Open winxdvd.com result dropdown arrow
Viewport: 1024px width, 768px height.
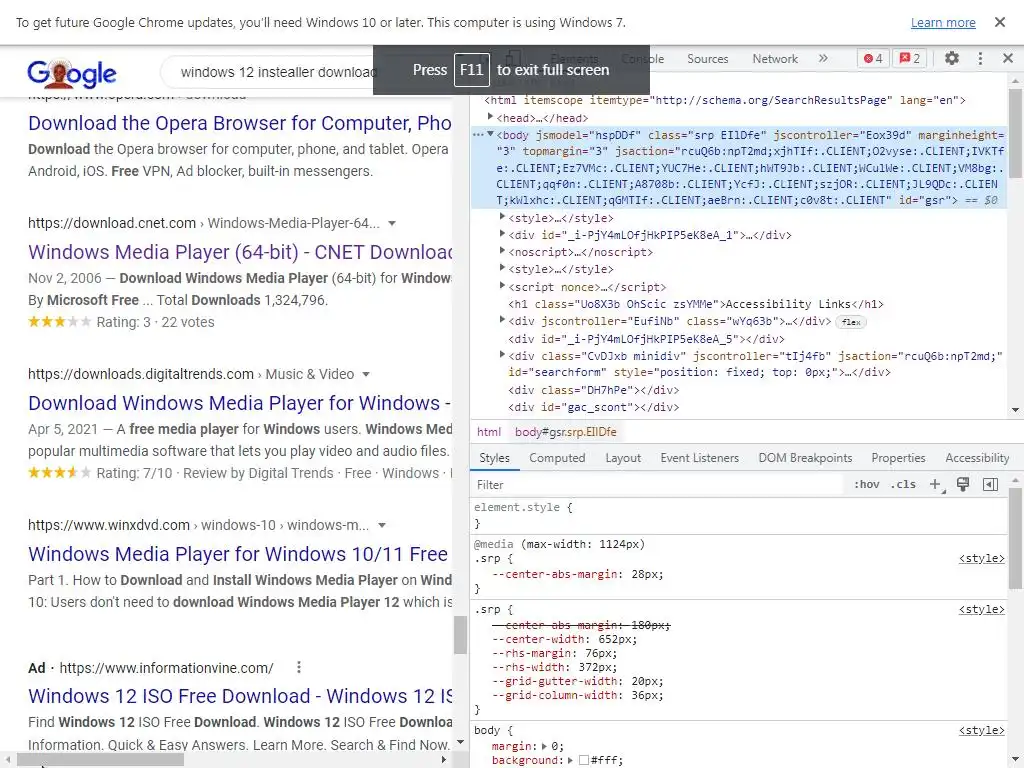click(x=382, y=525)
